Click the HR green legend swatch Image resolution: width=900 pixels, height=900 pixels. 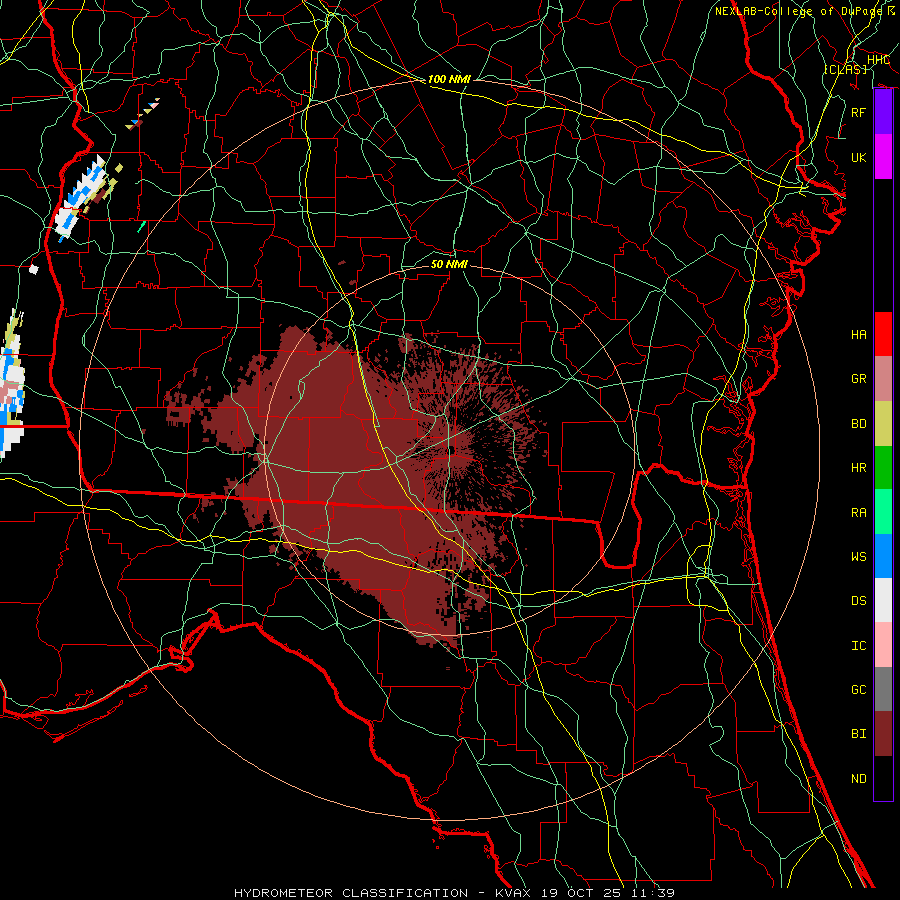coord(883,467)
